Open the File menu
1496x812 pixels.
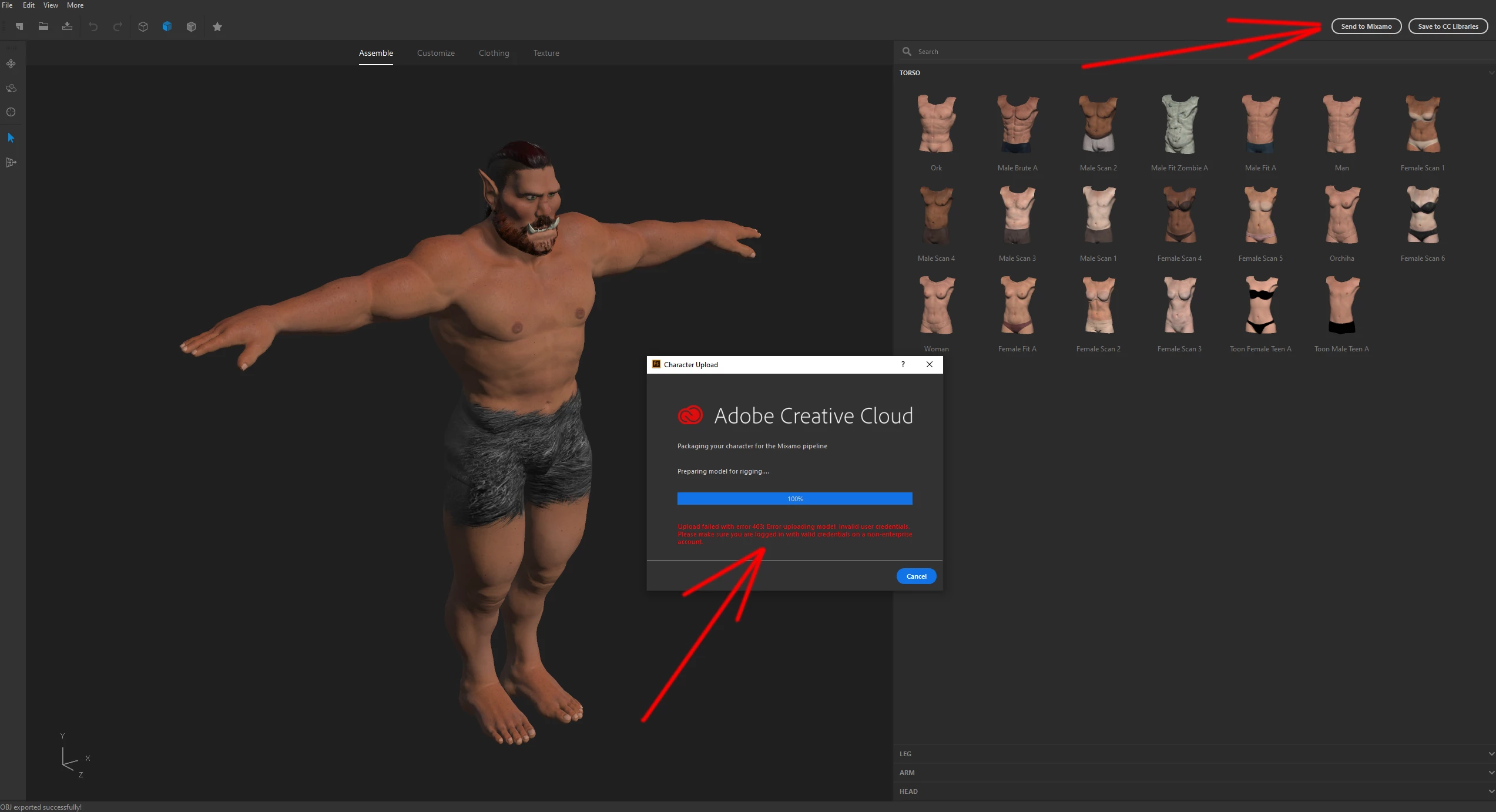8,5
